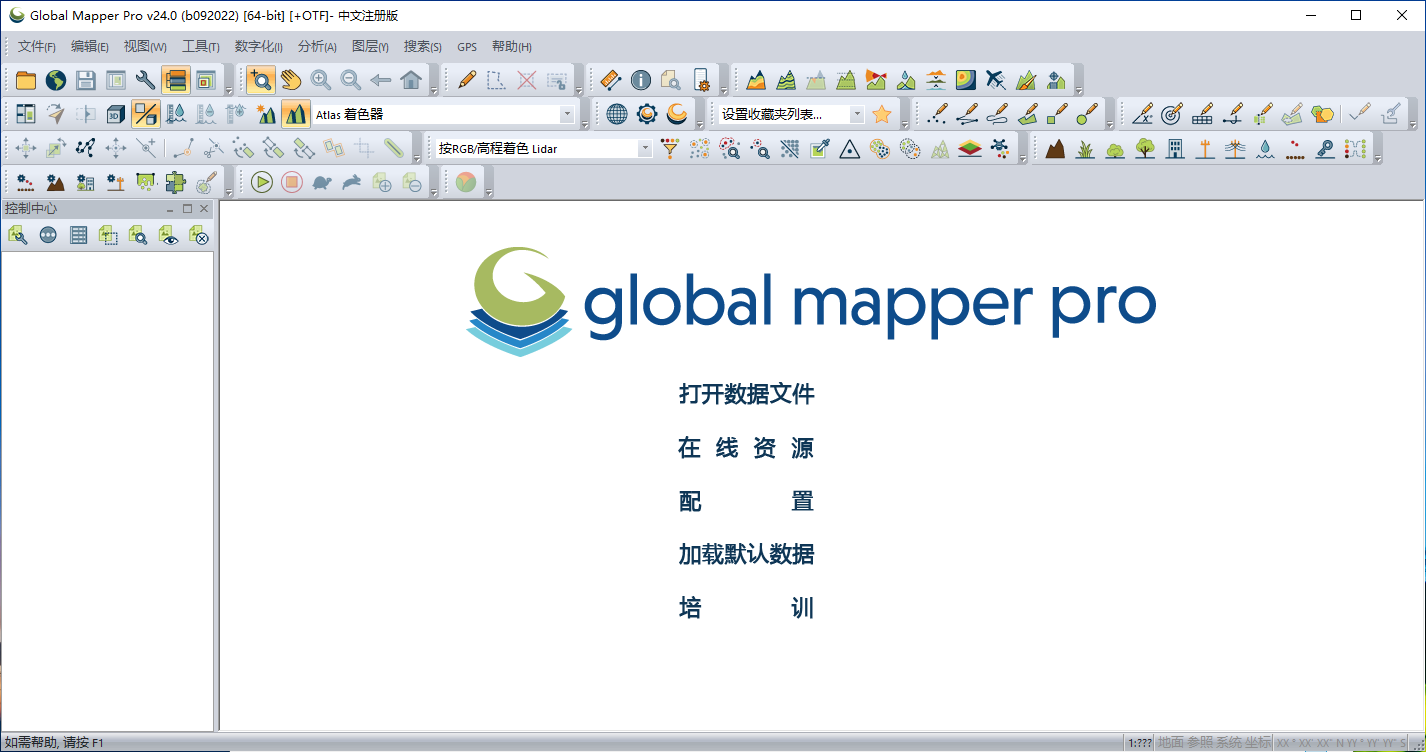The image size is (1426, 752).
Task: Open the 分析(A) menu
Action: tap(315, 46)
